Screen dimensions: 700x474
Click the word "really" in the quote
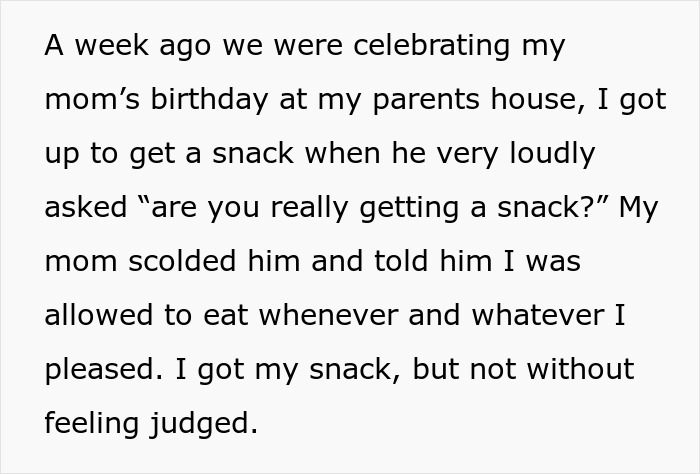click(309, 209)
